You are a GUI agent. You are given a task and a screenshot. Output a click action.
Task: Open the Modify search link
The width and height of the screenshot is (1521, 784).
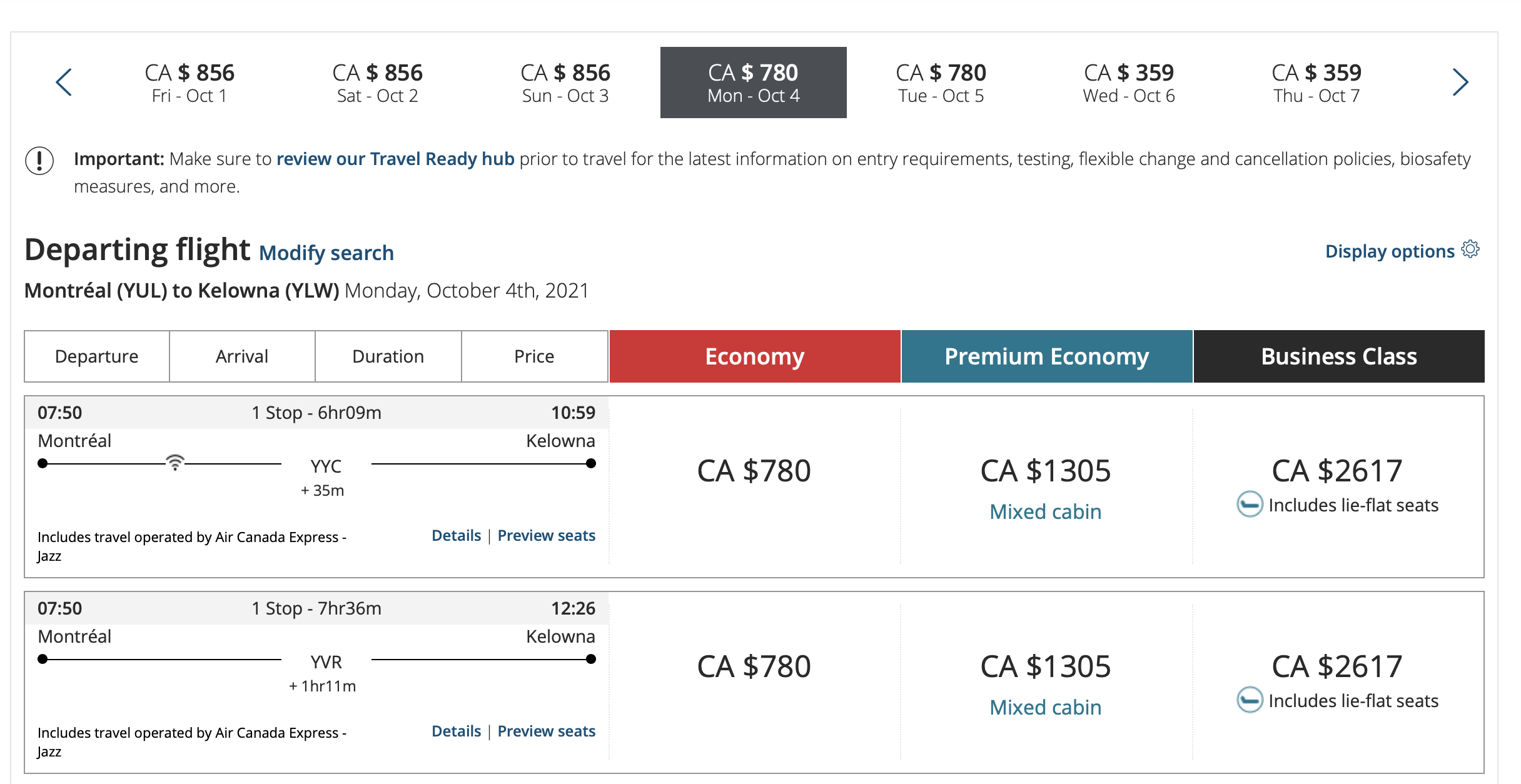(326, 253)
